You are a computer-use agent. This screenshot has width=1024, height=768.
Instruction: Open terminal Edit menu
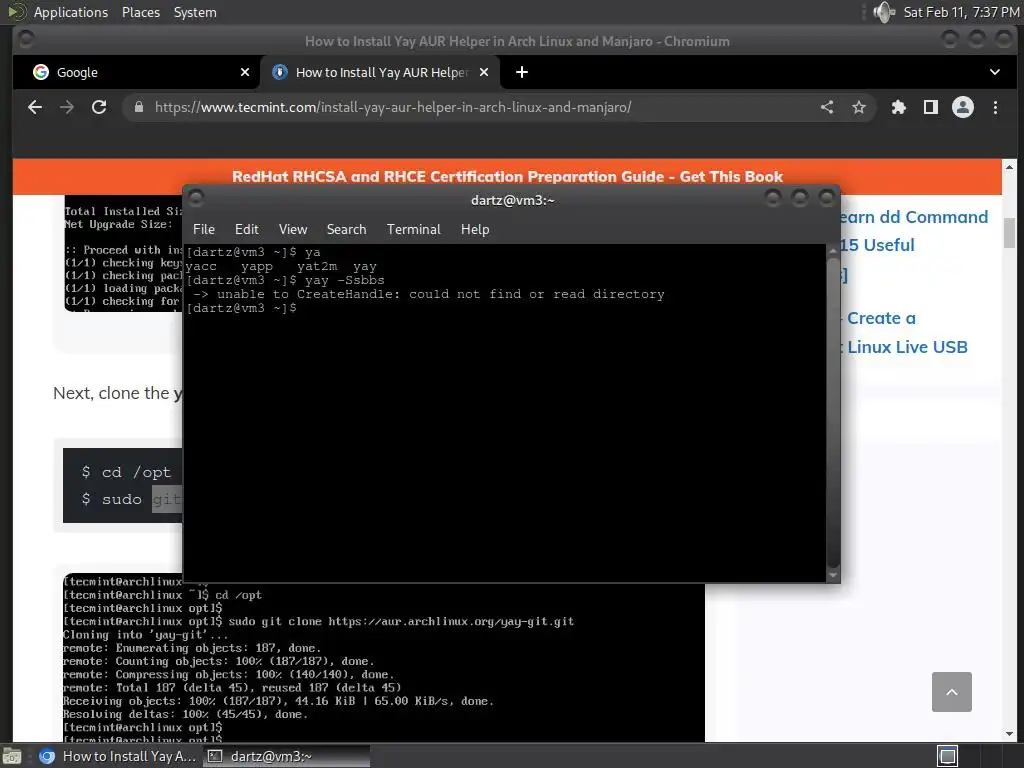[247, 229]
